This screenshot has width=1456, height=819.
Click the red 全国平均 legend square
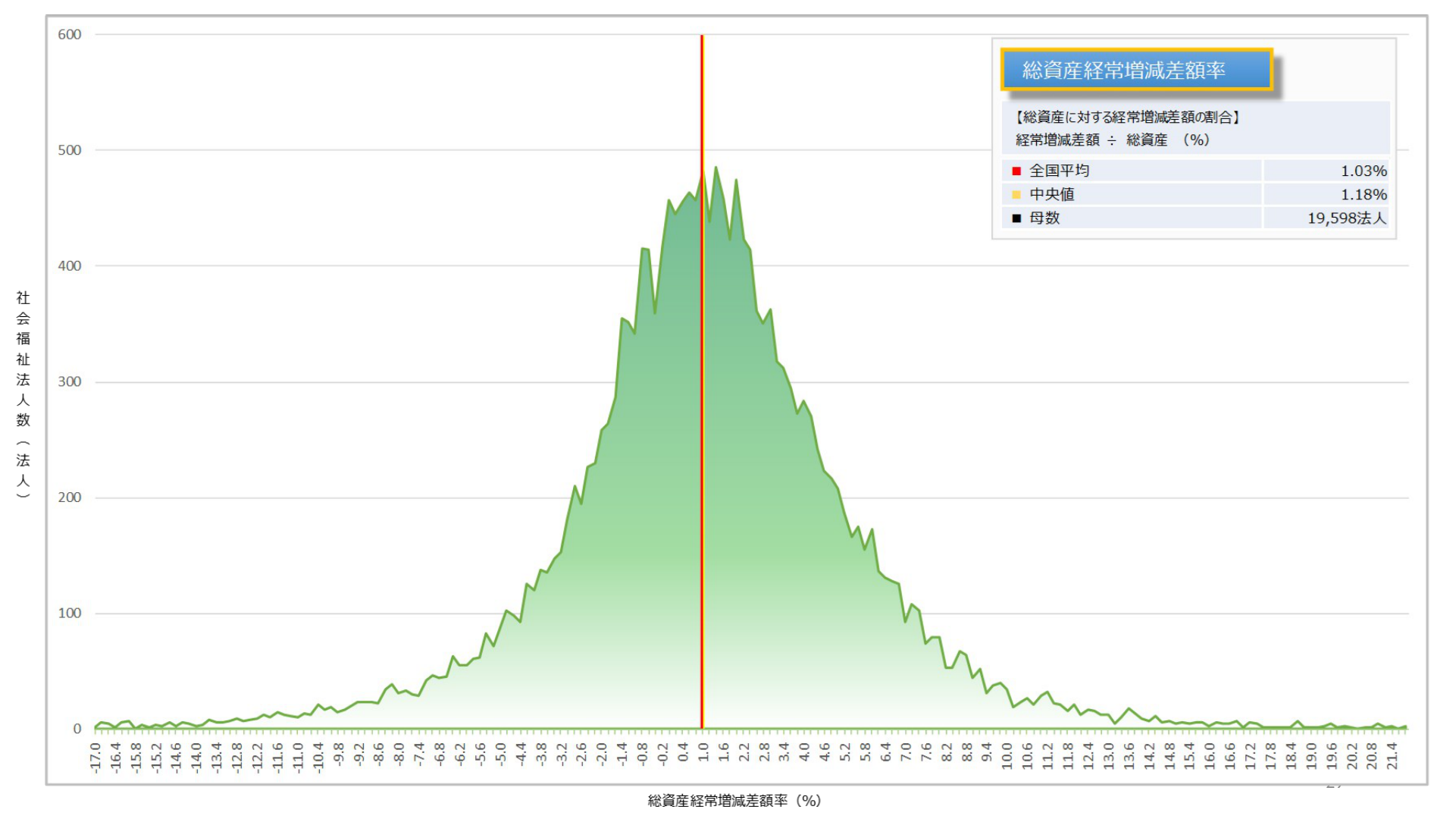pos(1016,171)
